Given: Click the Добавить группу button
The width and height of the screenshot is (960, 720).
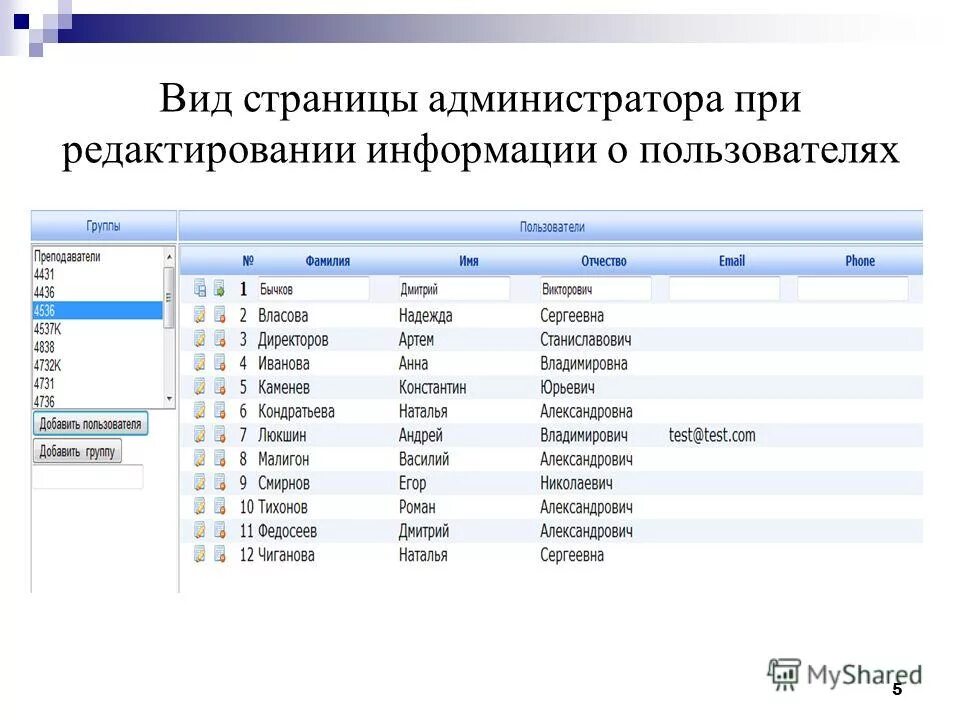Looking at the screenshot, I should pyautogui.click(x=76, y=451).
